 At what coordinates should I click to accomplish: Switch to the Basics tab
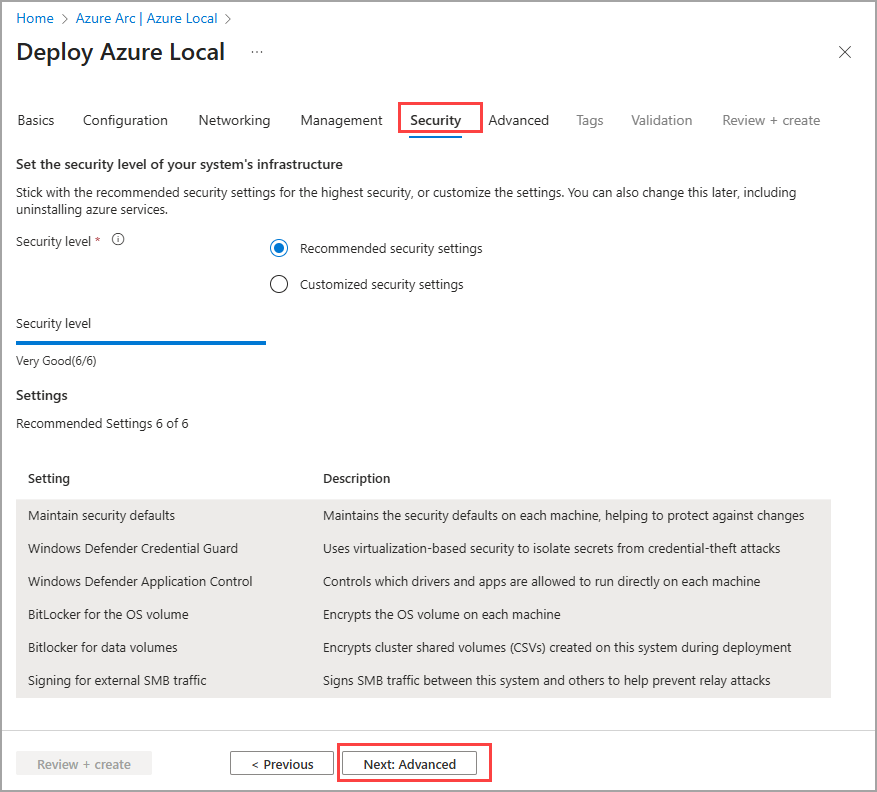coord(36,120)
